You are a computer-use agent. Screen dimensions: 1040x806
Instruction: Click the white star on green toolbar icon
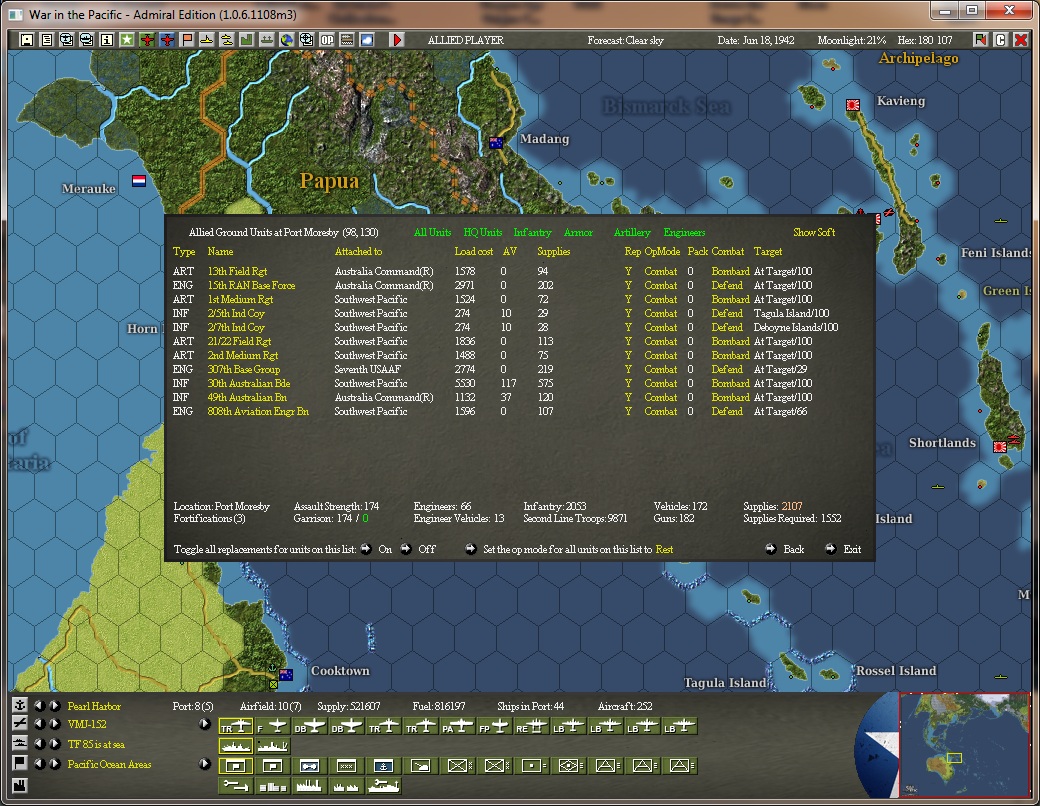pos(127,40)
